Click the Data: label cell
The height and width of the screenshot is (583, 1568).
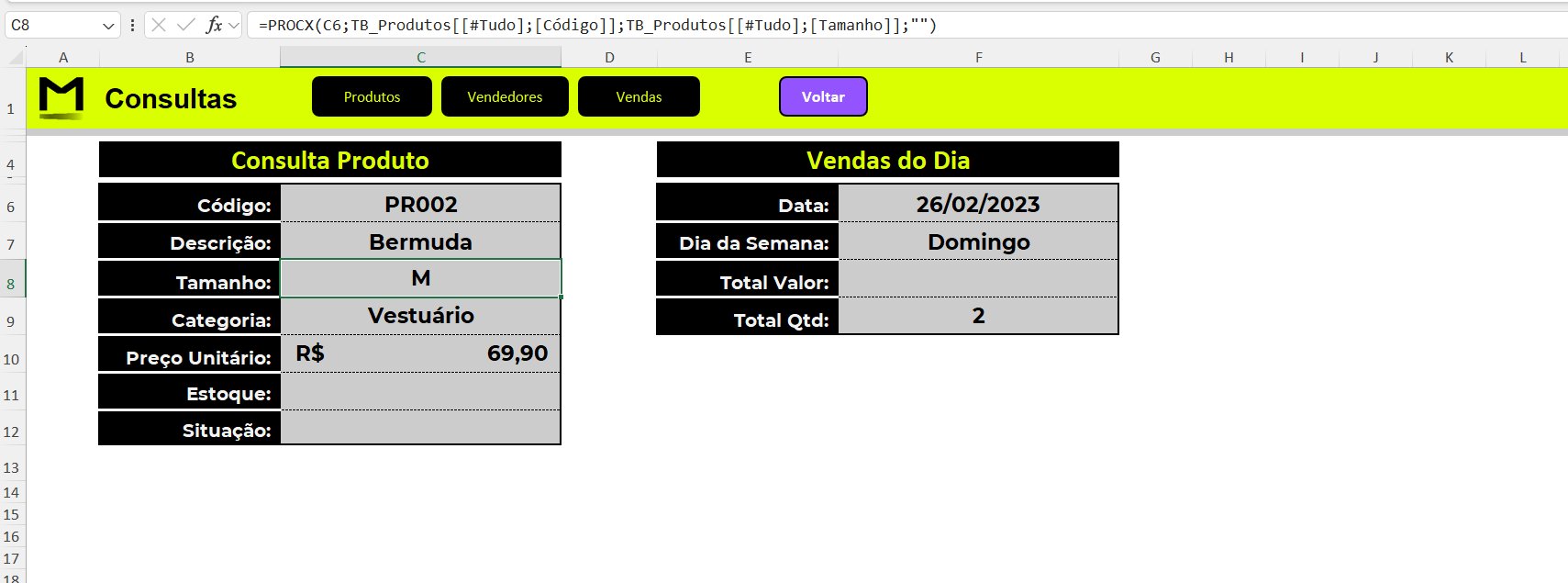(x=748, y=204)
